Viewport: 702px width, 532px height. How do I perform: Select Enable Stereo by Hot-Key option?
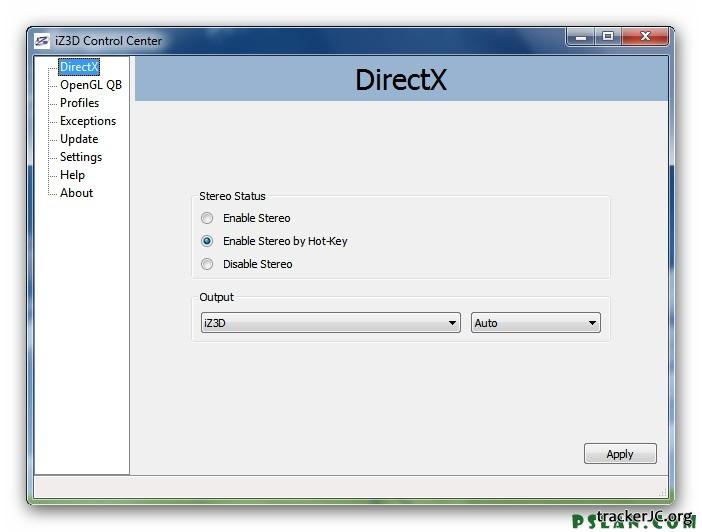coord(207,241)
